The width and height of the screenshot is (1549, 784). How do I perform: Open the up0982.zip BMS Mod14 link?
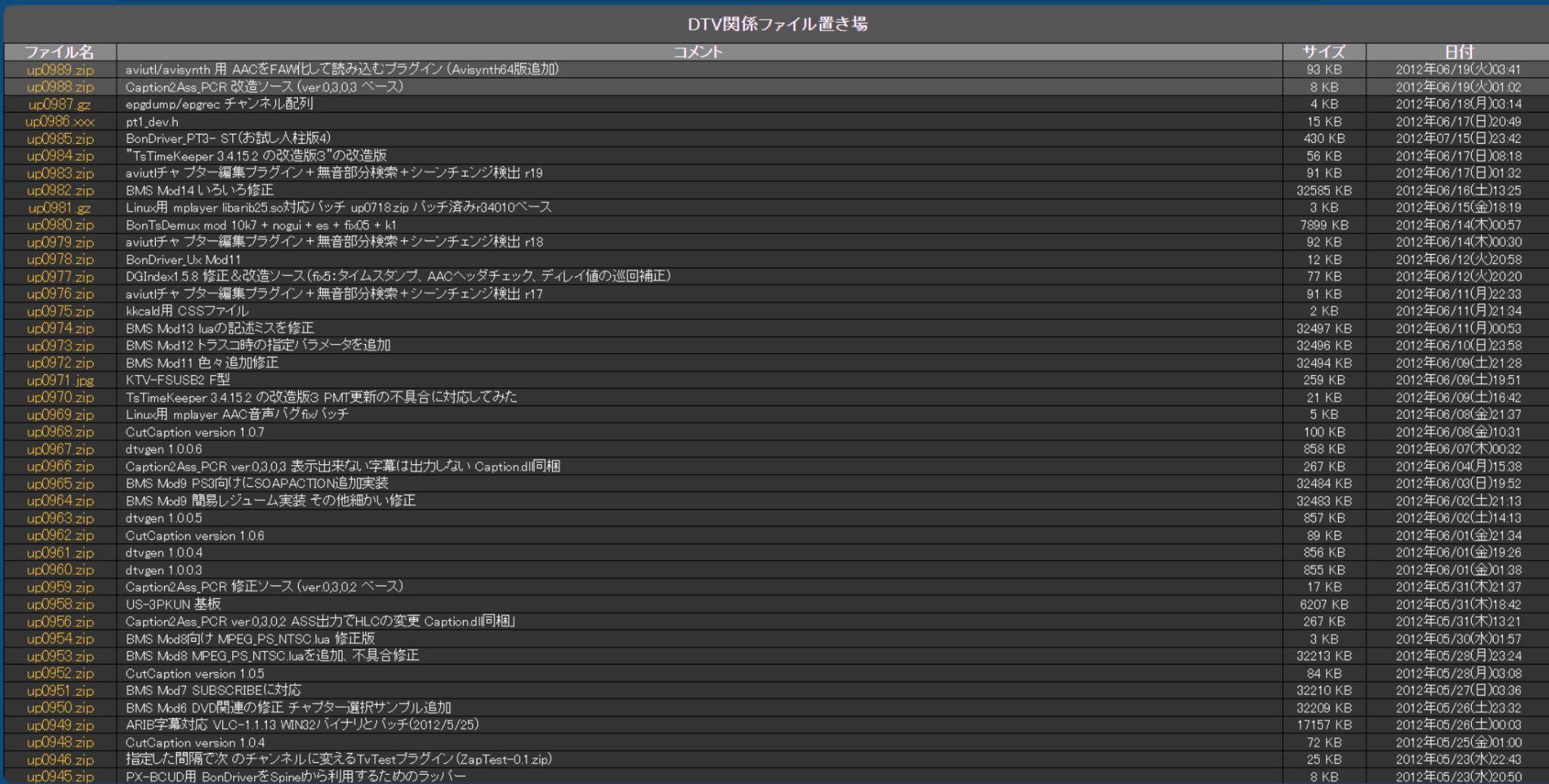tap(61, 191)
